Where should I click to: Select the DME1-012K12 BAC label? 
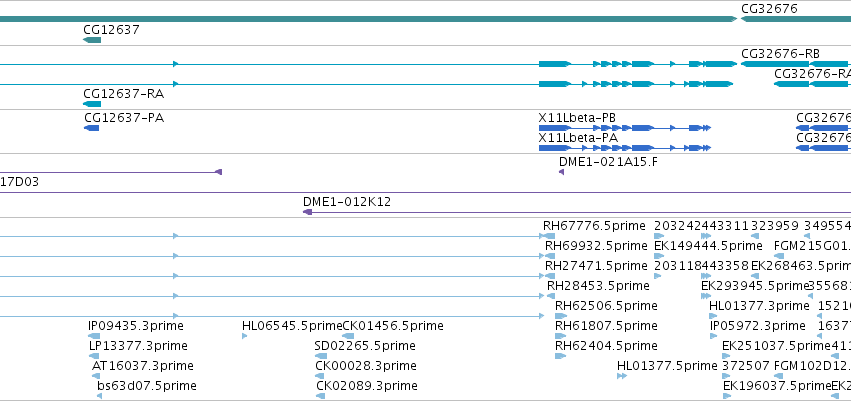click(x=347, y=202)
